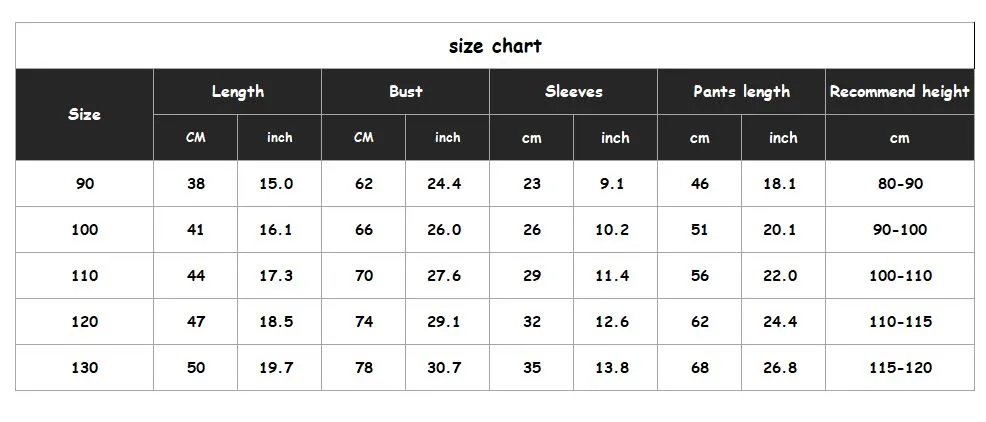
Task: Click sleeves inch value 9.1
Action: 615,184
